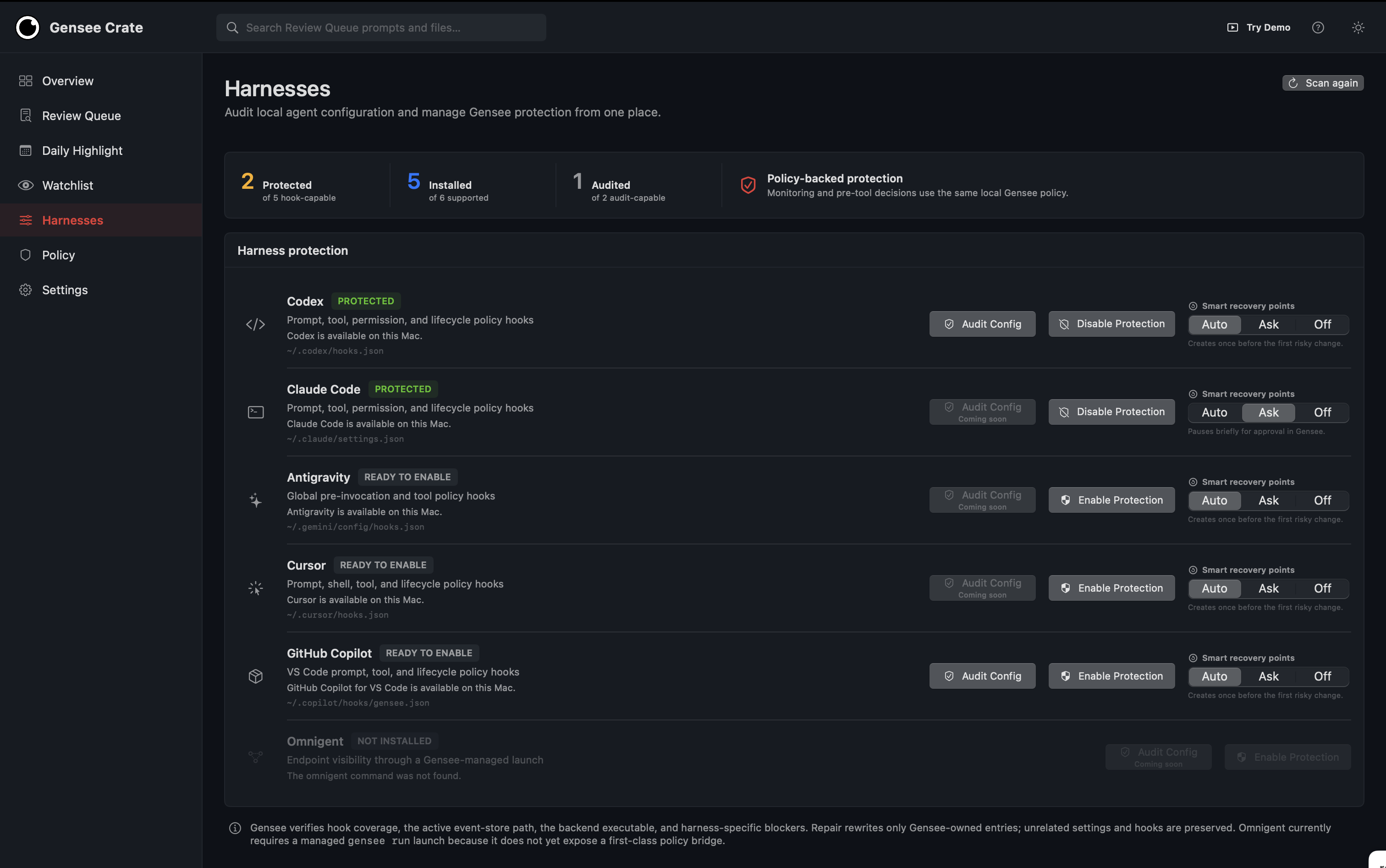The height and width of the screenshot is (868, 1386).
Task: Set Cursor recovery points to Auto
Action: (1214, 588)
